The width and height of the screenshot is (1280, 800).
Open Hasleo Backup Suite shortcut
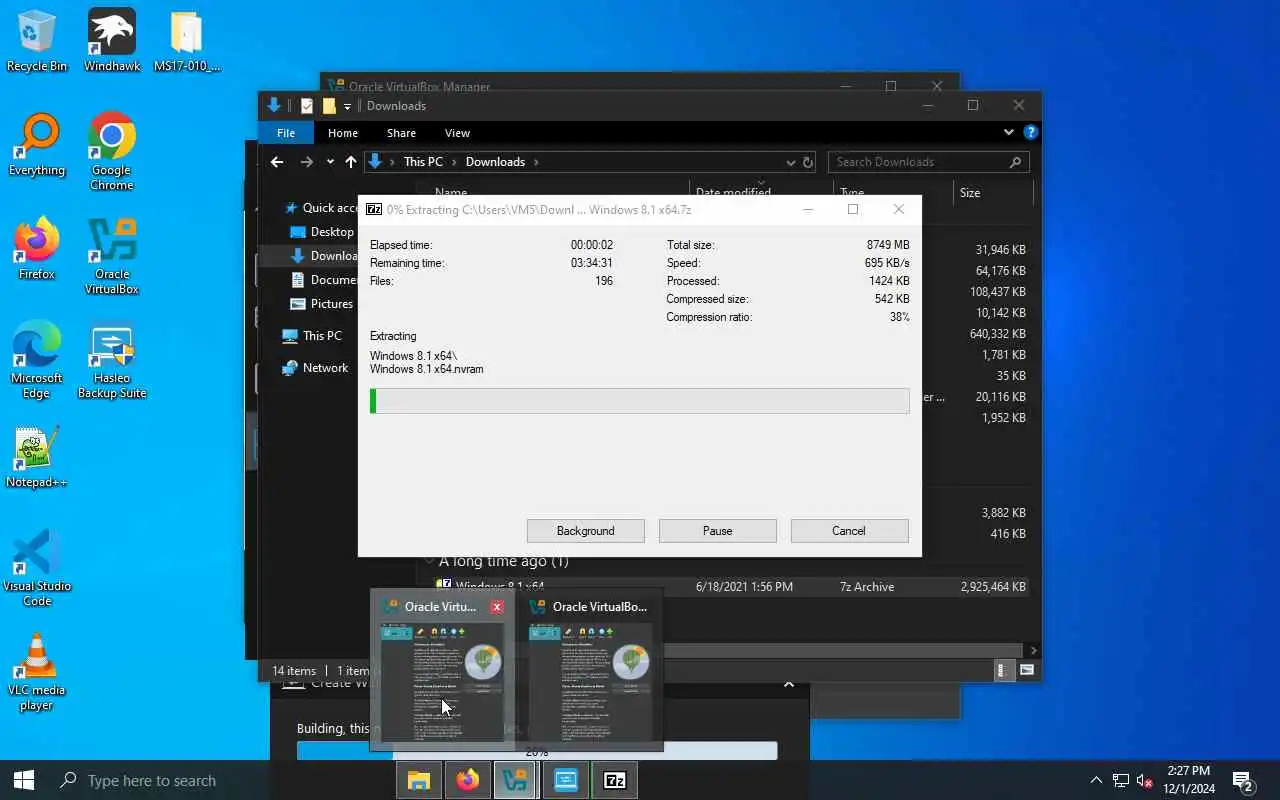pos(112,361)
